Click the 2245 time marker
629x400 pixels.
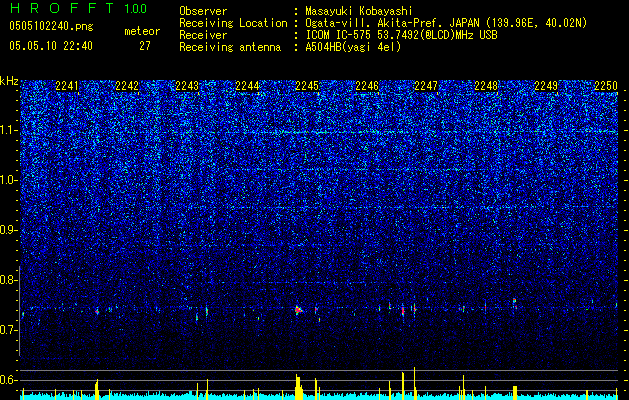[x=307, y=86]
